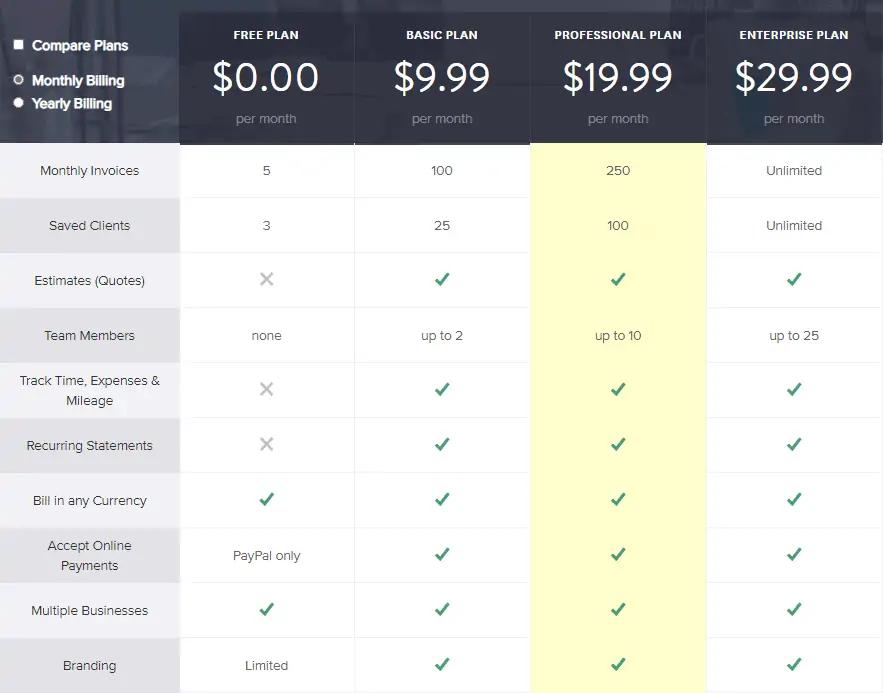The width and height of the screenshot is (883, 693).
Task: Click the Professional Plan header
Action: 618,35
